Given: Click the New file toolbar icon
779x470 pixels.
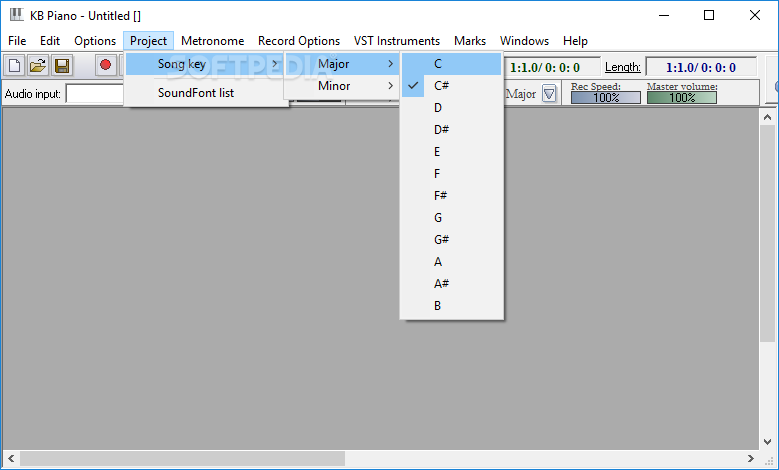Looking at the screenshot, I should point(14,66).
